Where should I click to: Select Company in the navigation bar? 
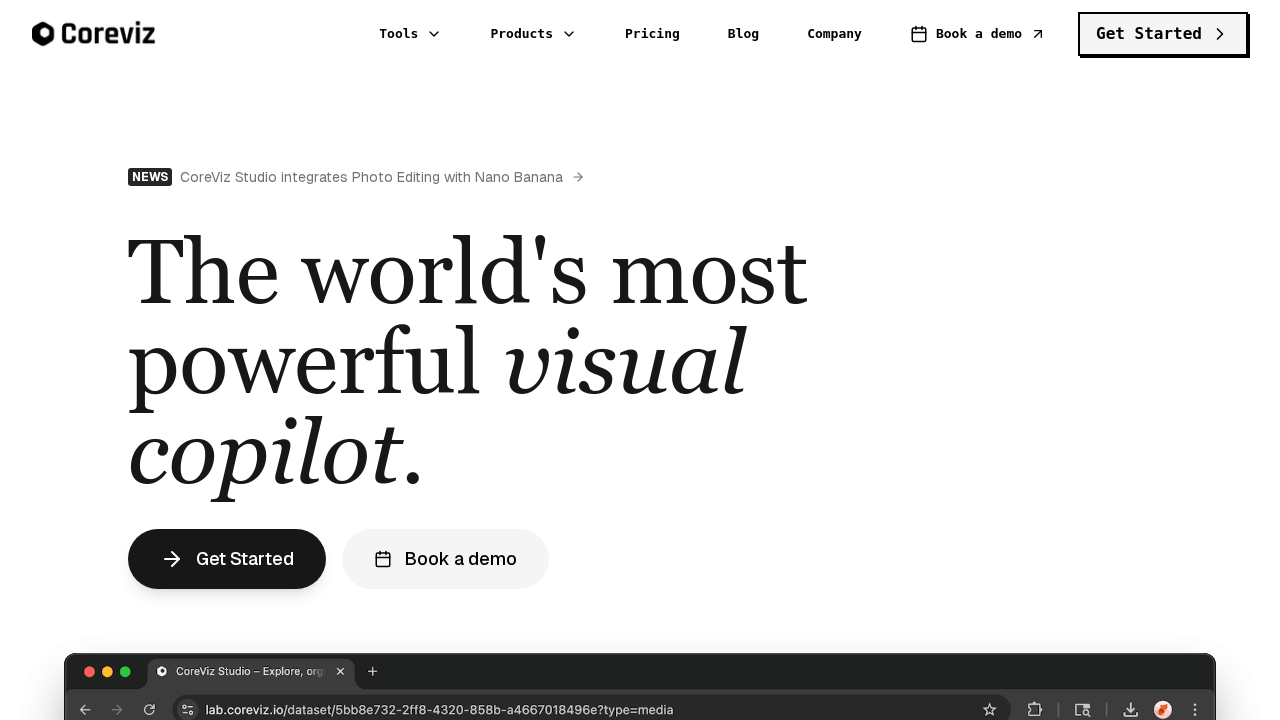click(834, 34)
